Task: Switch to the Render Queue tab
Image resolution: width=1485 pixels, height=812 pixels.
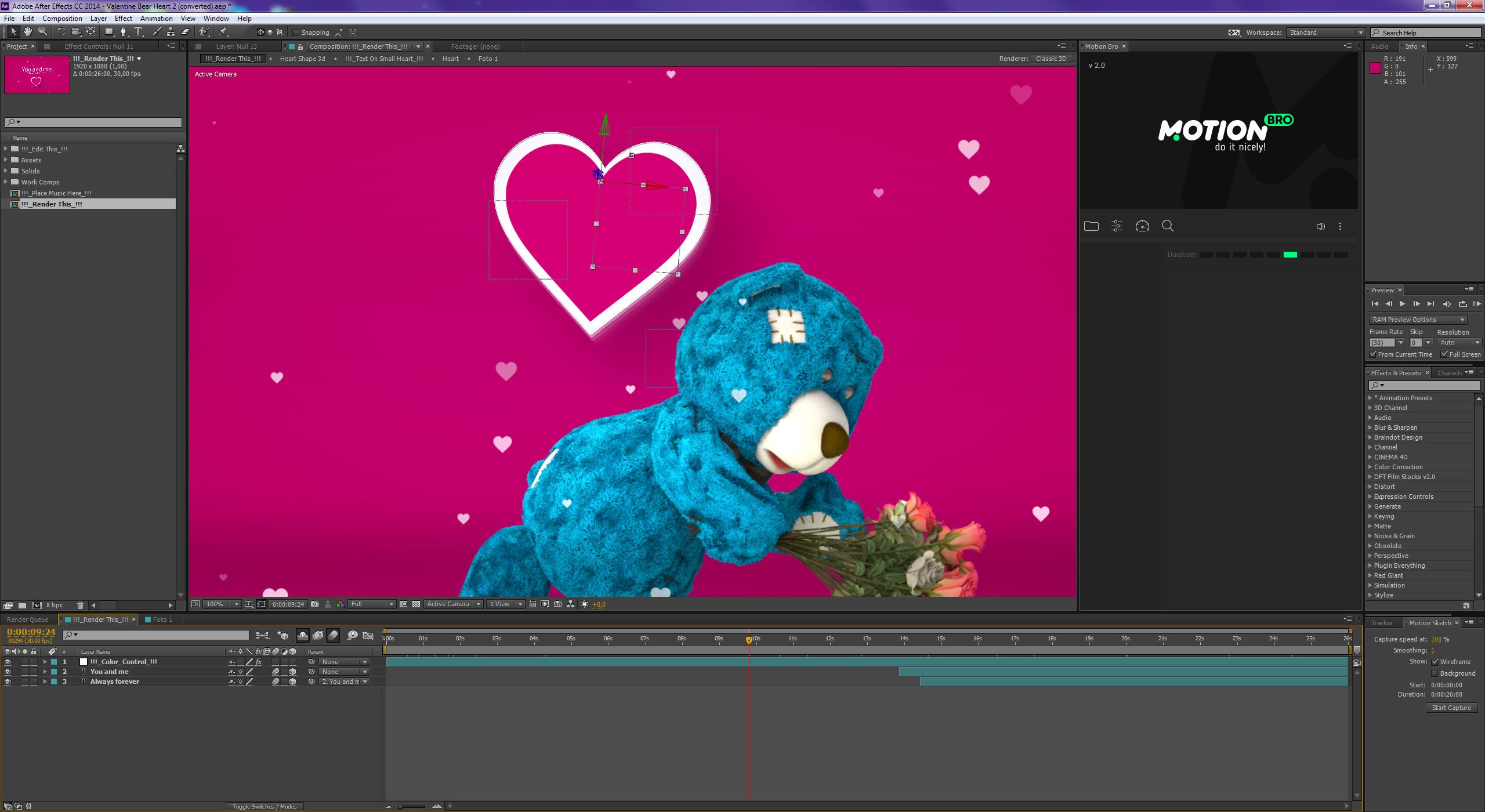Action: (x=27, y=619)
